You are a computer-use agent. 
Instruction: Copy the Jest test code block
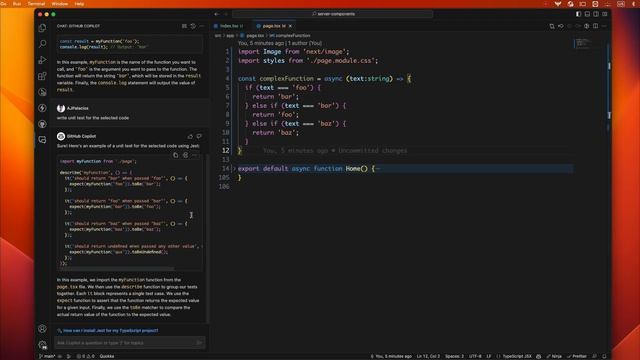point(176,155)
